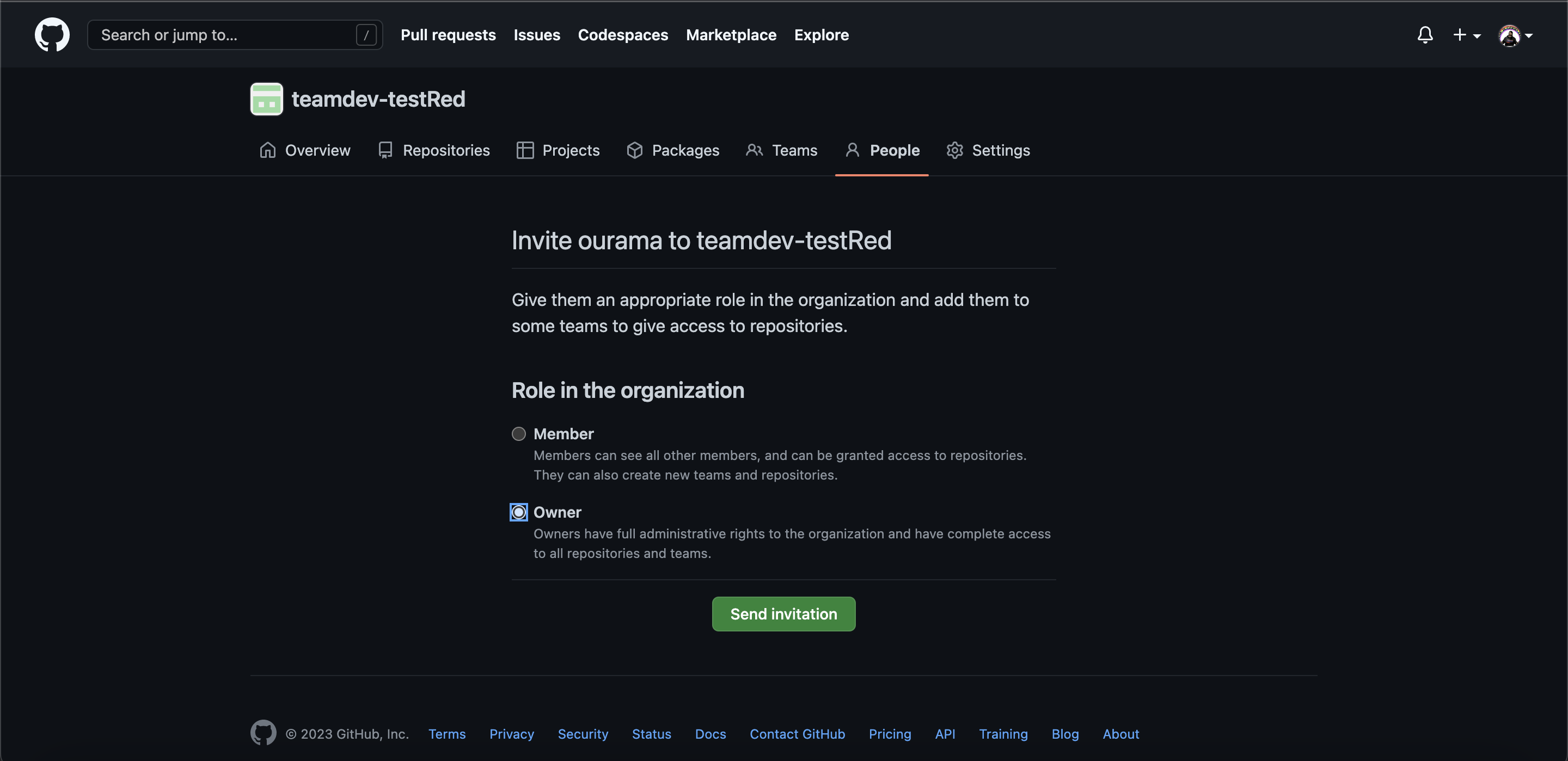Click the book icon beside Repositories

tap(385, 150)
